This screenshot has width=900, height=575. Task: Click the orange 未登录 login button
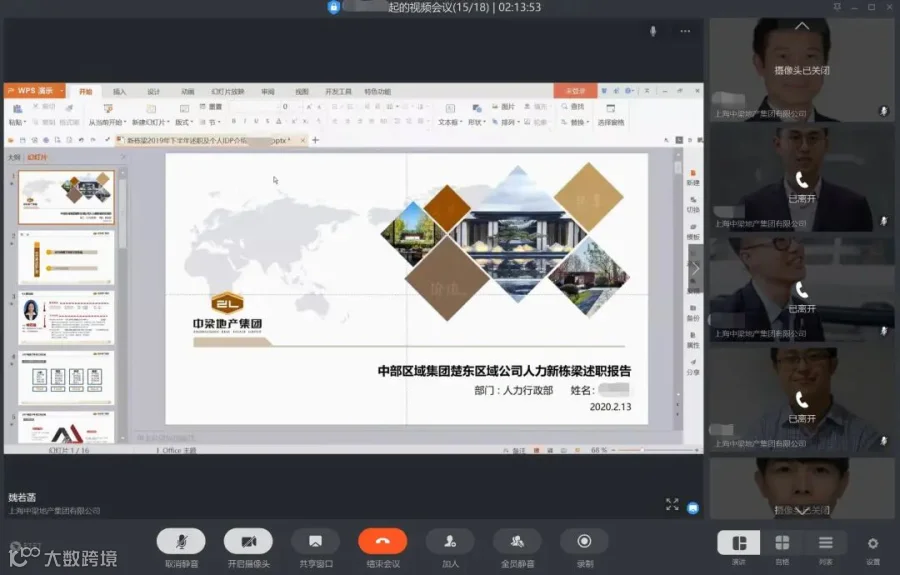(575, 91)
